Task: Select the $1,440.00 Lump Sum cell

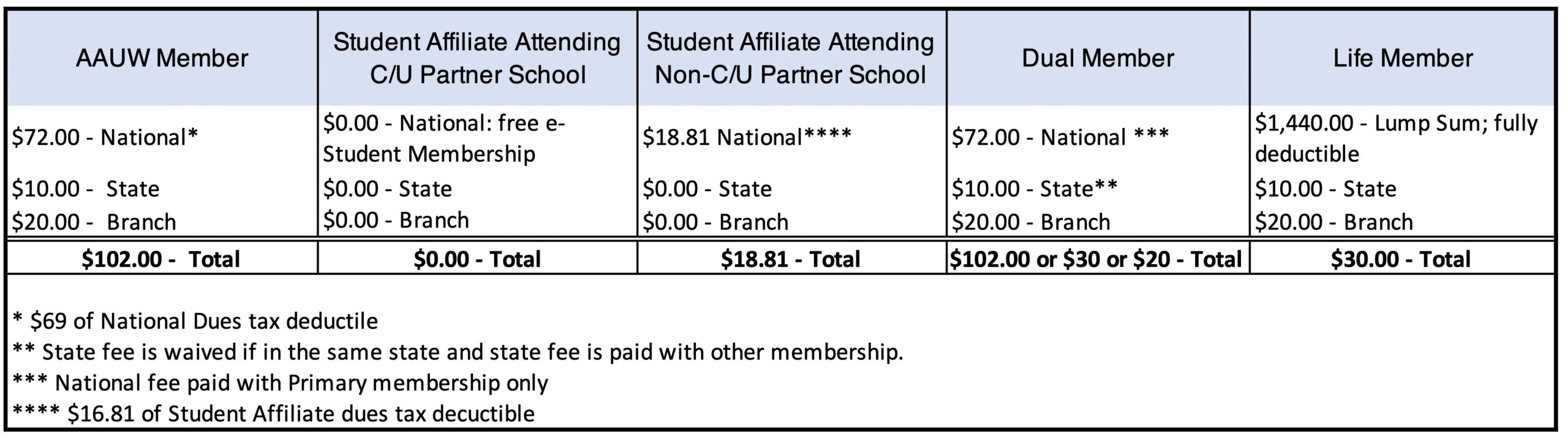Action: tap(1396, 138)
